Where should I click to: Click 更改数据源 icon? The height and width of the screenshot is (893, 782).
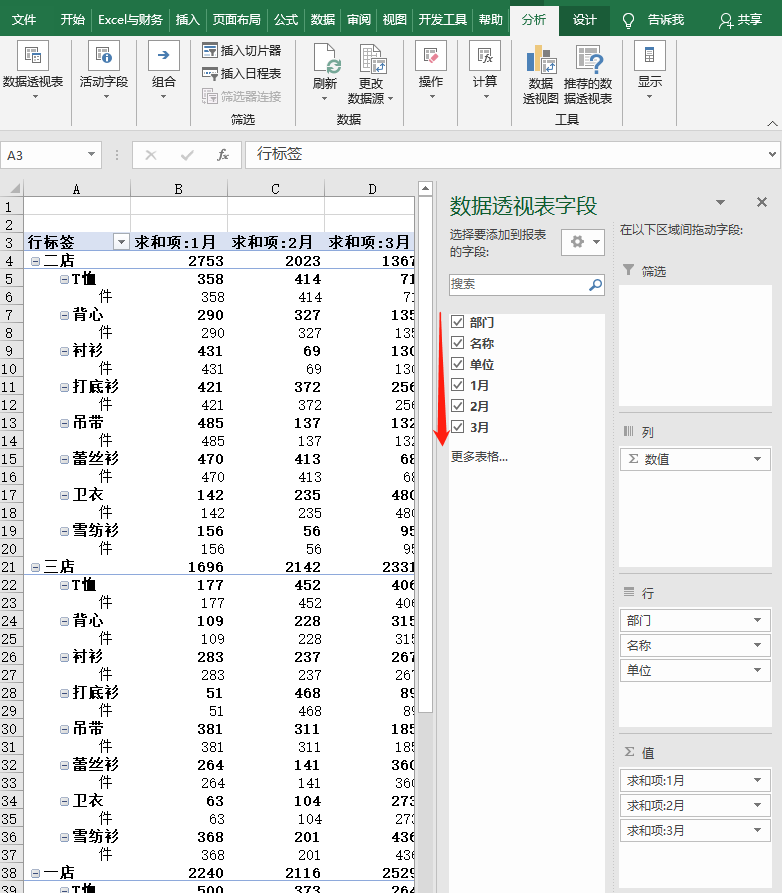coord(373,59)
